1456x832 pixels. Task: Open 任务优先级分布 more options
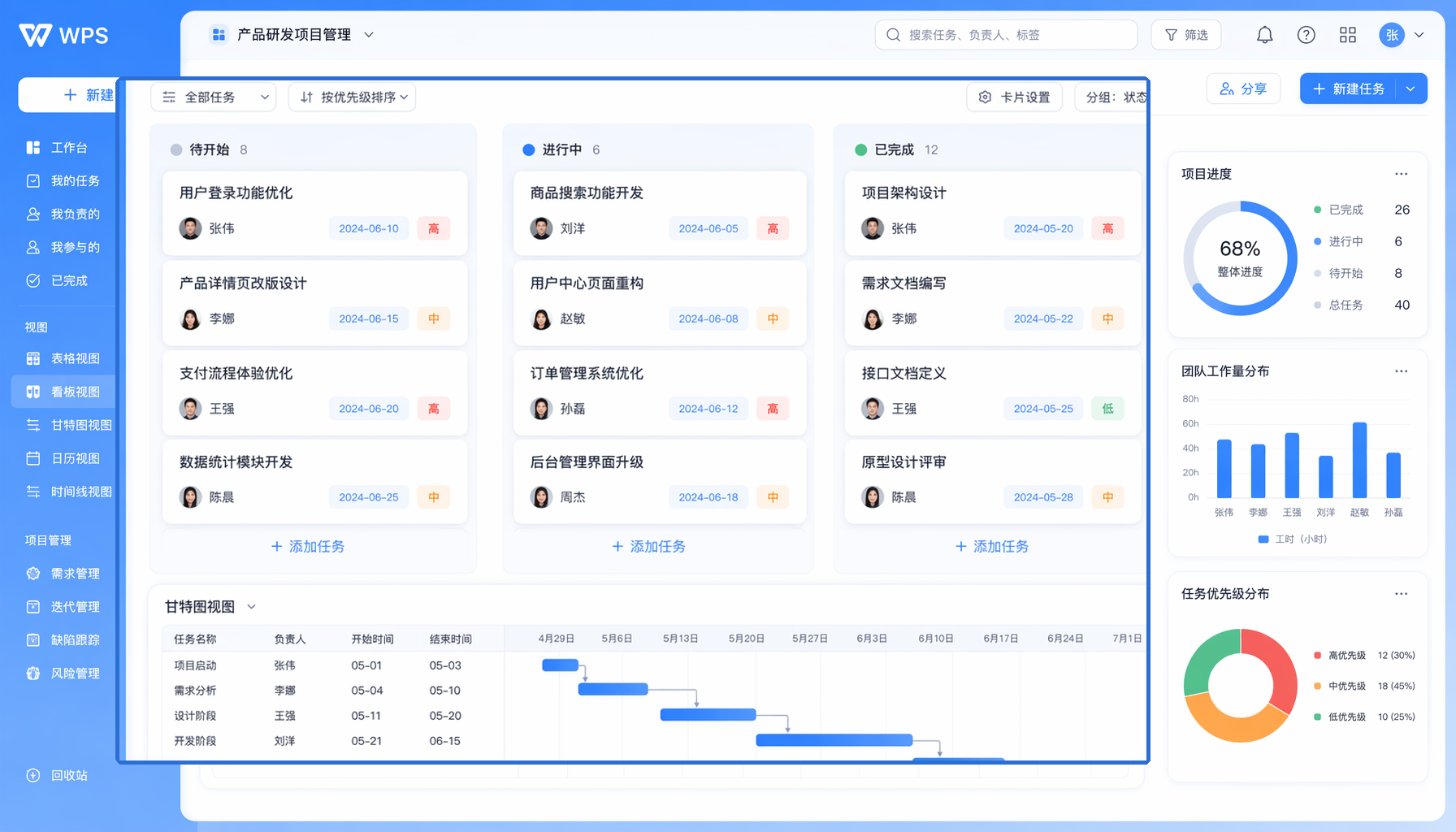pos(1402,594)
